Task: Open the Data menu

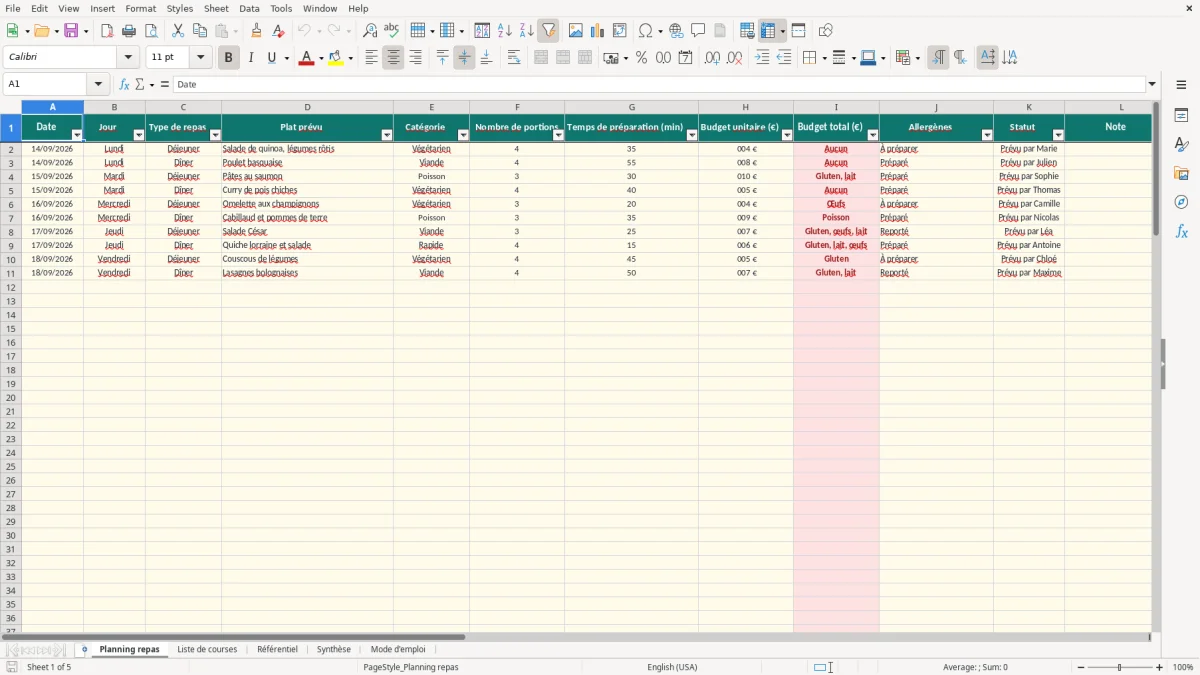Action: click(249, 8)
